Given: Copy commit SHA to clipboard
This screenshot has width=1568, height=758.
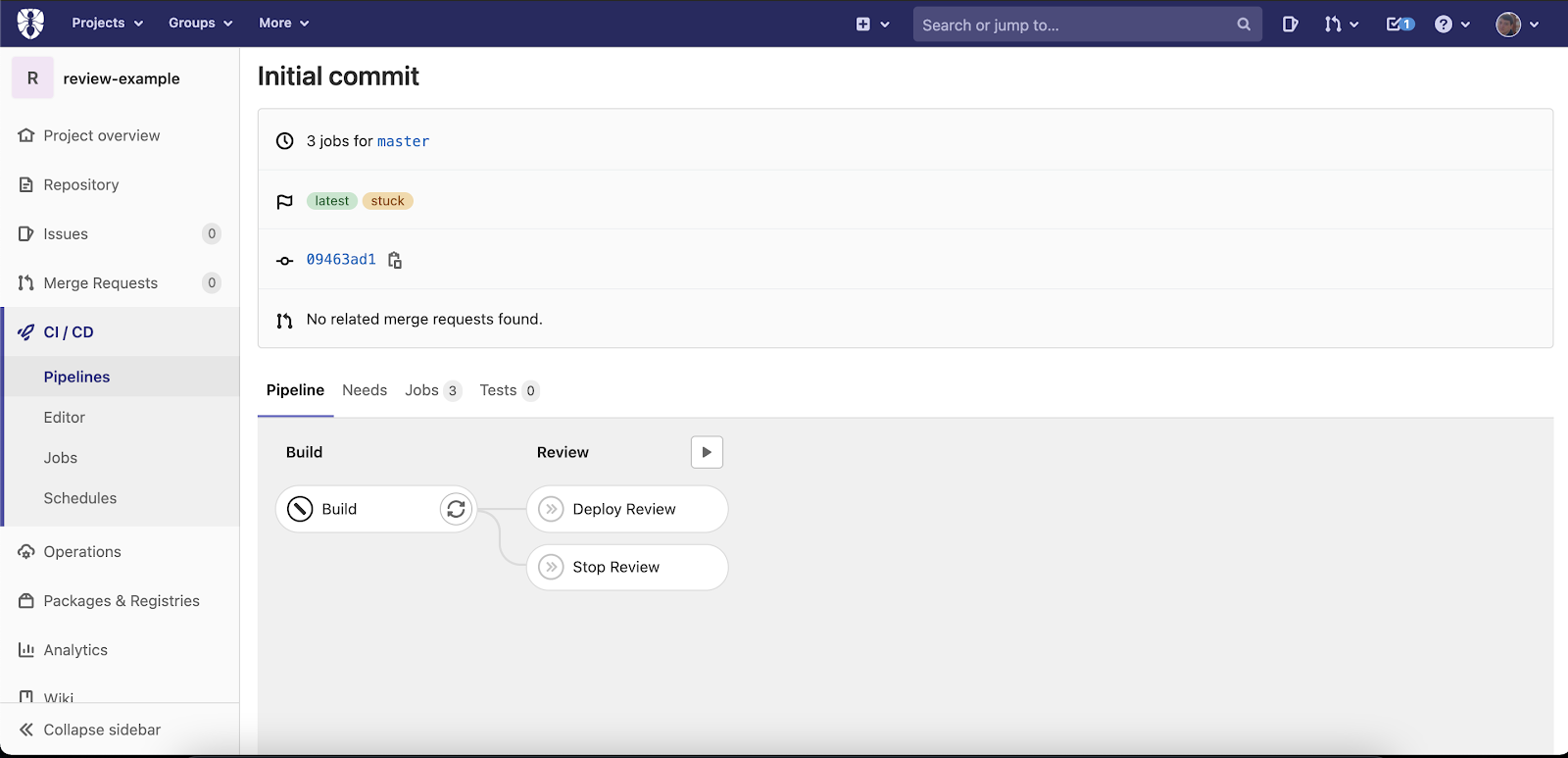Looking at the screenshot, I should coord(395,260).
